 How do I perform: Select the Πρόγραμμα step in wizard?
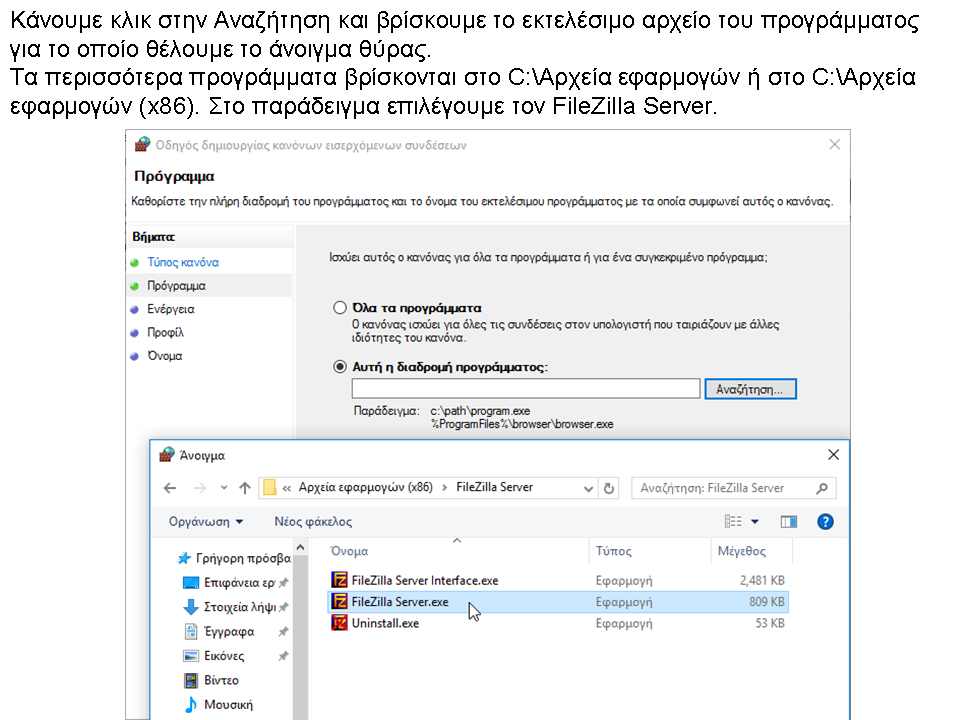pos(176,286)
